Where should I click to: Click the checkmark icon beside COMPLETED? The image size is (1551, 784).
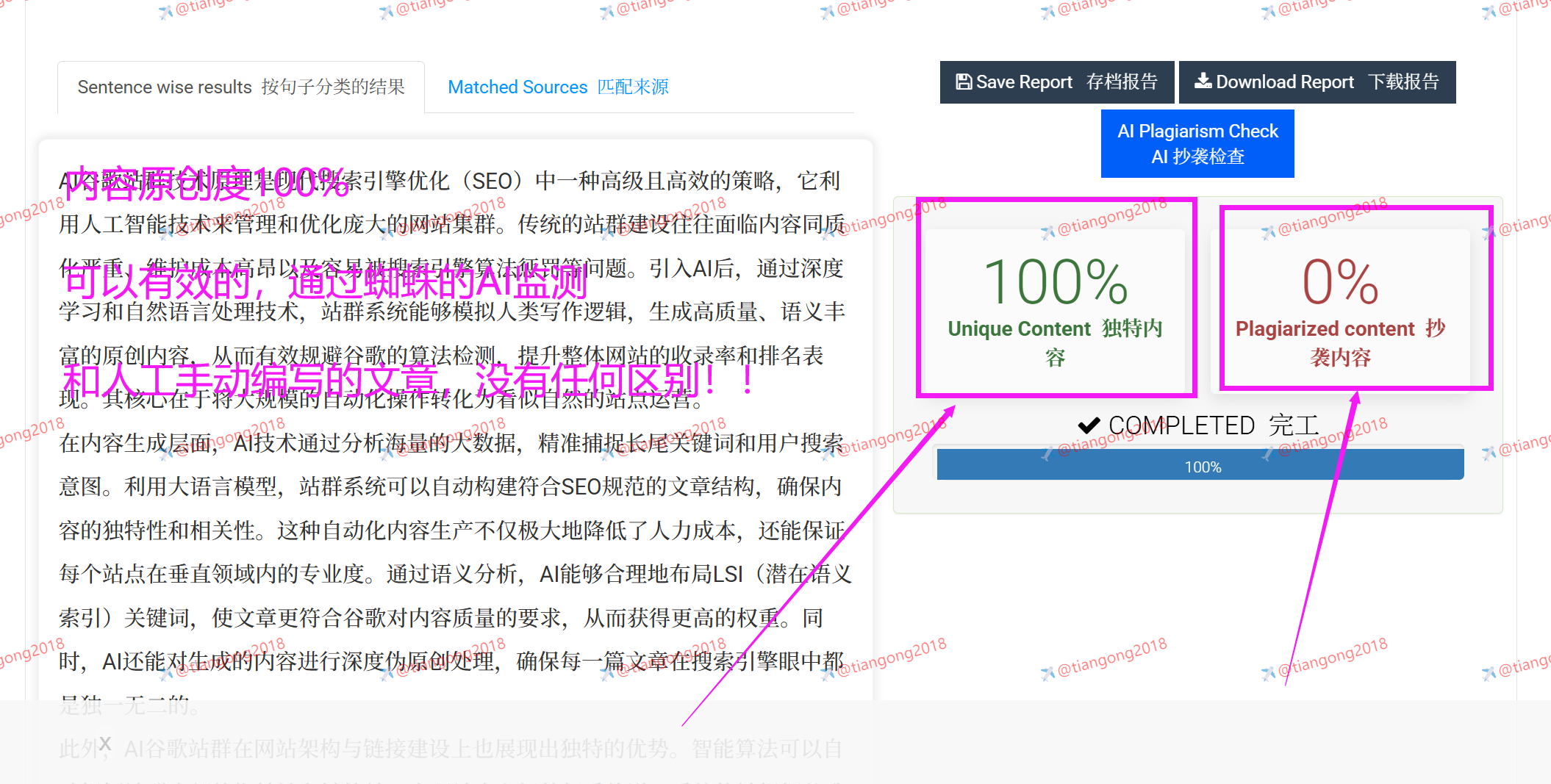[1089, 425]
